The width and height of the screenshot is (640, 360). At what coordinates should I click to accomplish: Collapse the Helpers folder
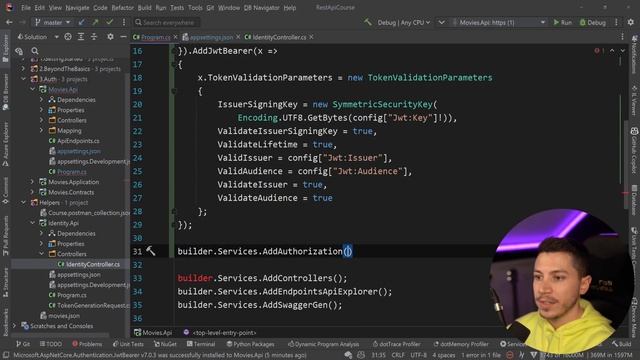pyautogui.click(x=23, y=202)
